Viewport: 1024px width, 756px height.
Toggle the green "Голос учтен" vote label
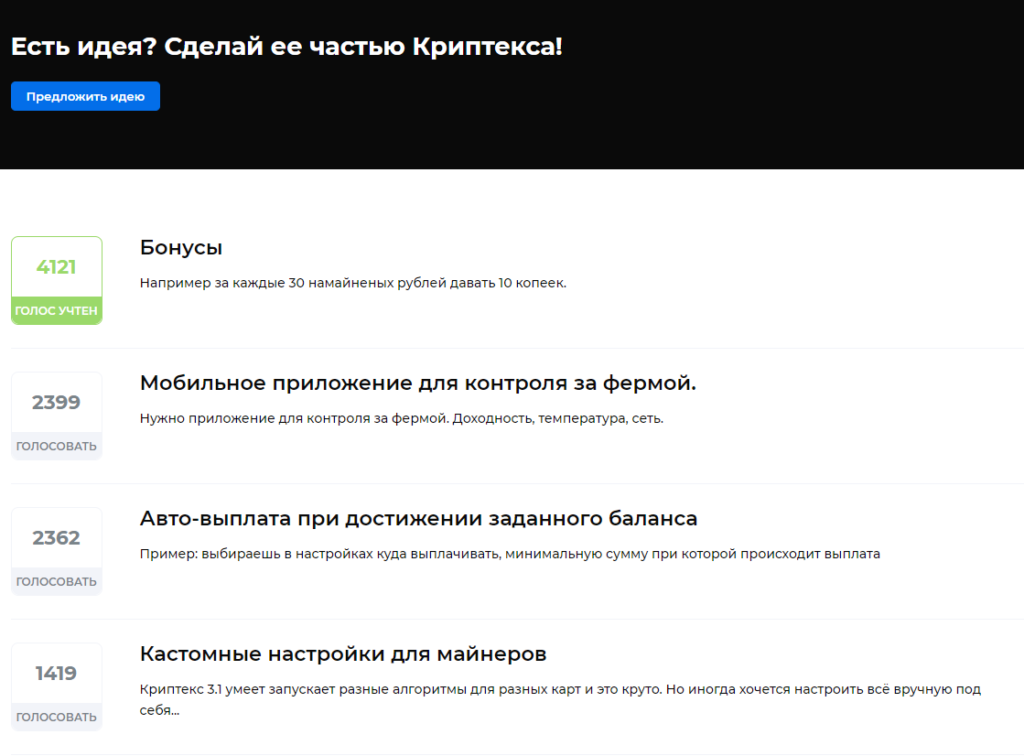[56, 311]
